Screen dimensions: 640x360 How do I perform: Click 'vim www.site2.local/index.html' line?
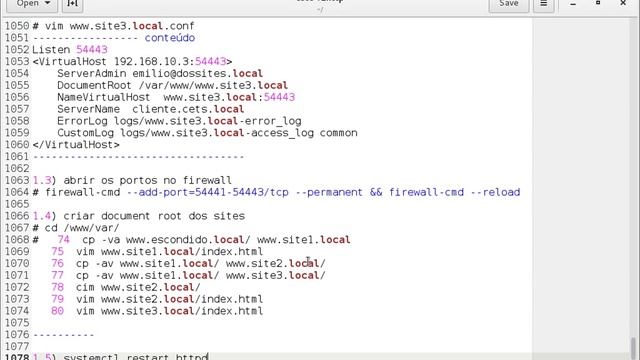click(x=169, y=298)
